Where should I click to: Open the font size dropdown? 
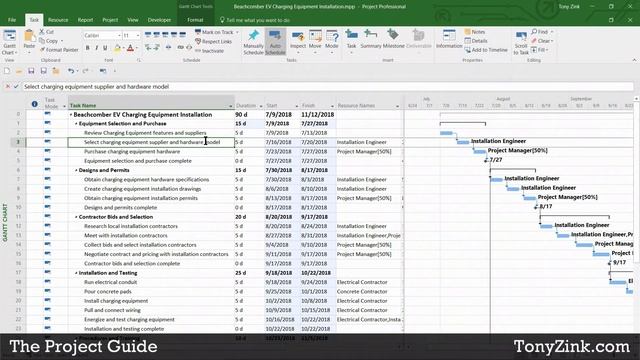coord(138,36)
